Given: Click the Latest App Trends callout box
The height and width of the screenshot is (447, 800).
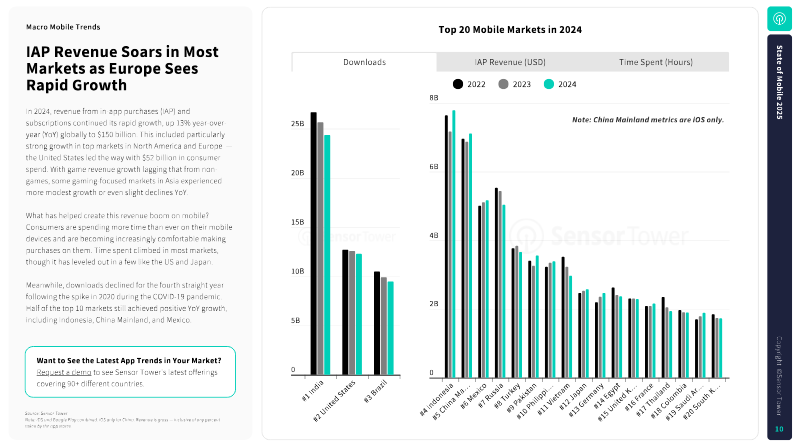Looking at the screenshot, I should (x=130, y=372).
